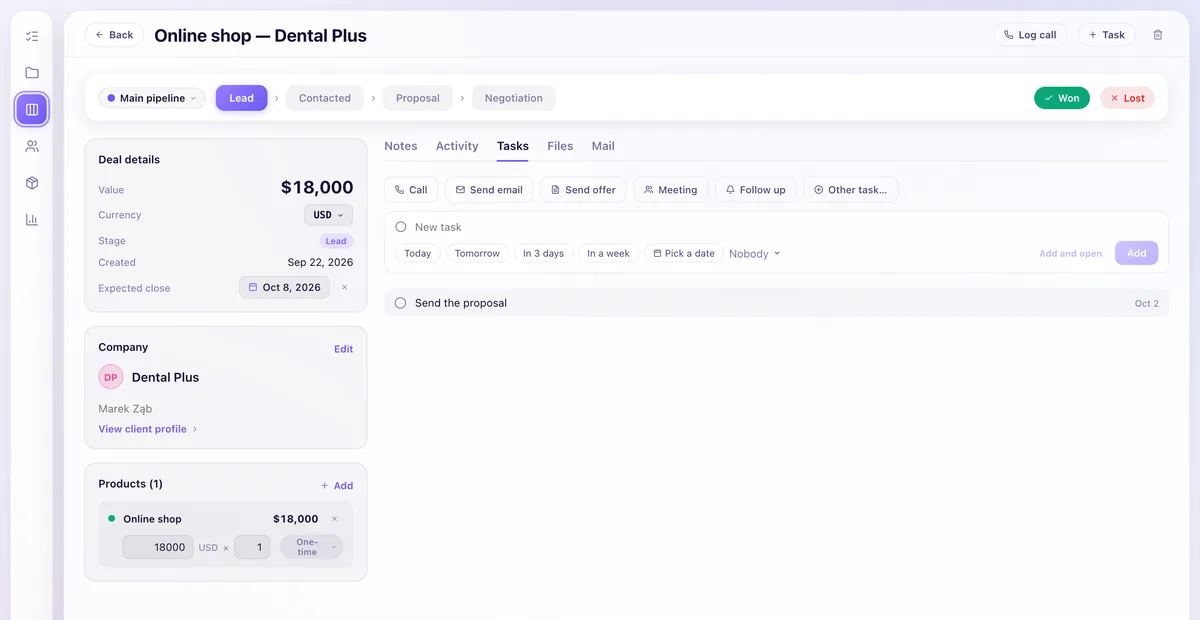Image resolution: width=1200 pixels, height=620 pixels.
Task: Add a new Task from header
Action: (x=1106, y=35)
